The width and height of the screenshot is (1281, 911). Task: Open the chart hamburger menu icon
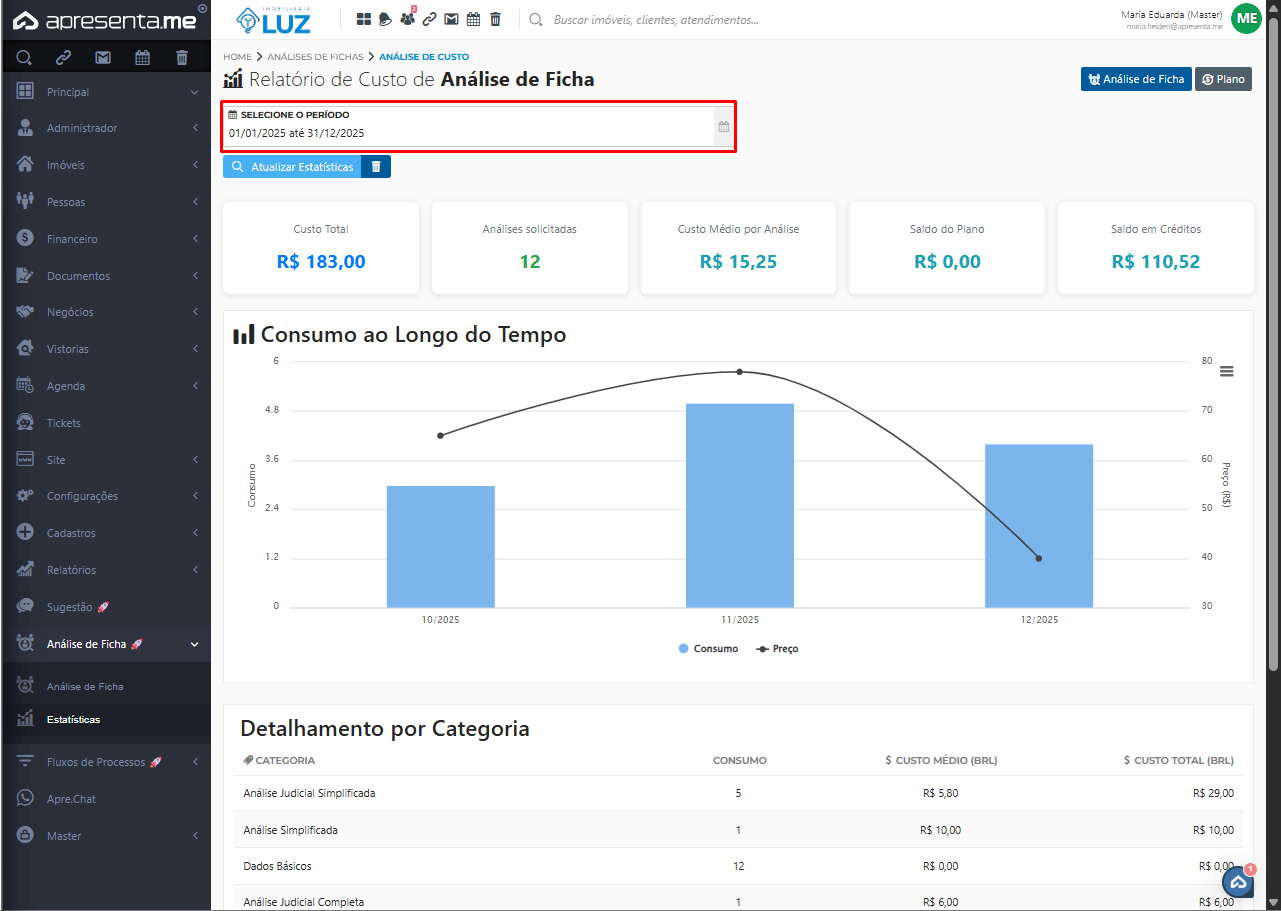click(1227, 371)
